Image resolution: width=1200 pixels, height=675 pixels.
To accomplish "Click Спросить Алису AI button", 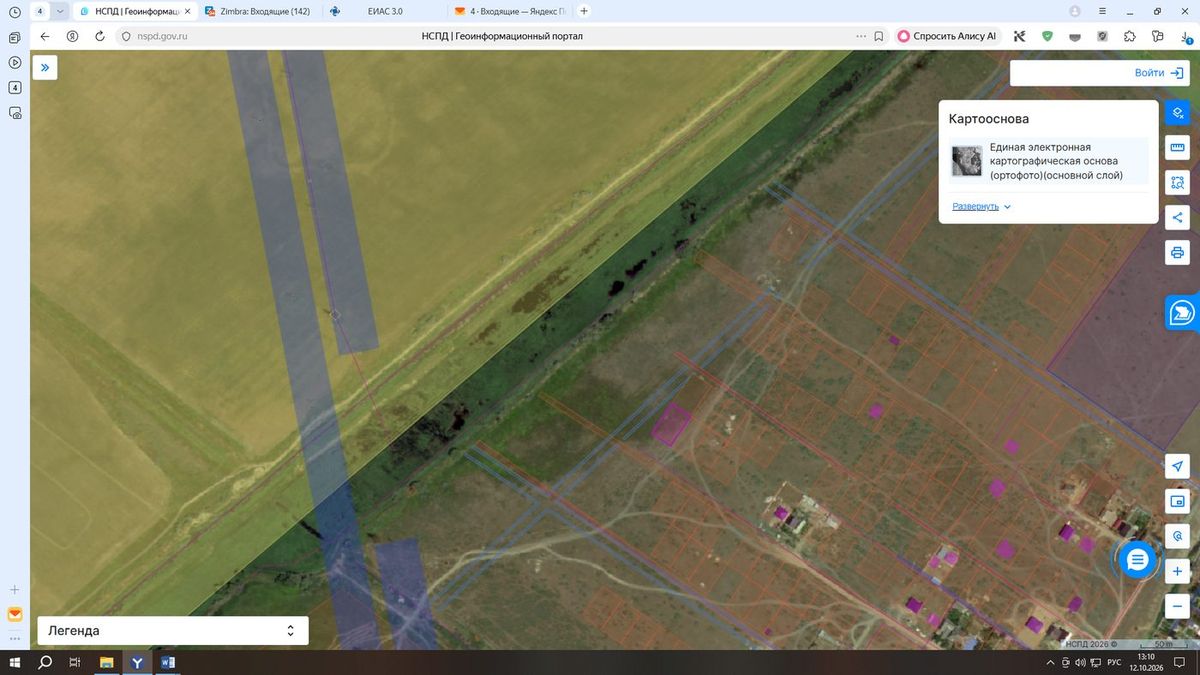I will click(948, 36).
